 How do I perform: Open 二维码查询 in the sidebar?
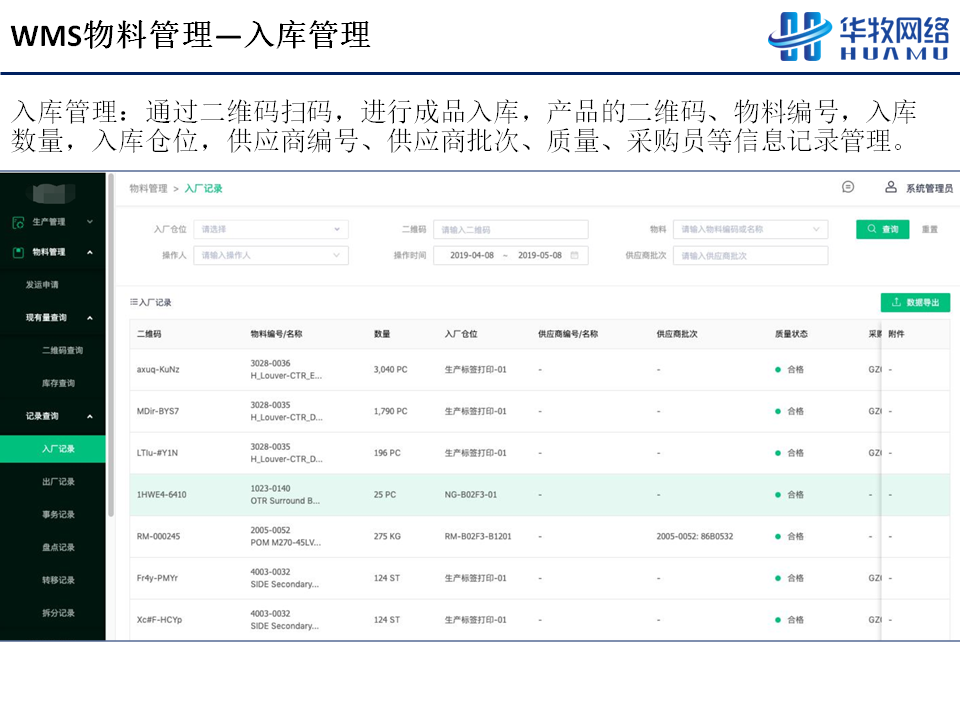(62, 350)
